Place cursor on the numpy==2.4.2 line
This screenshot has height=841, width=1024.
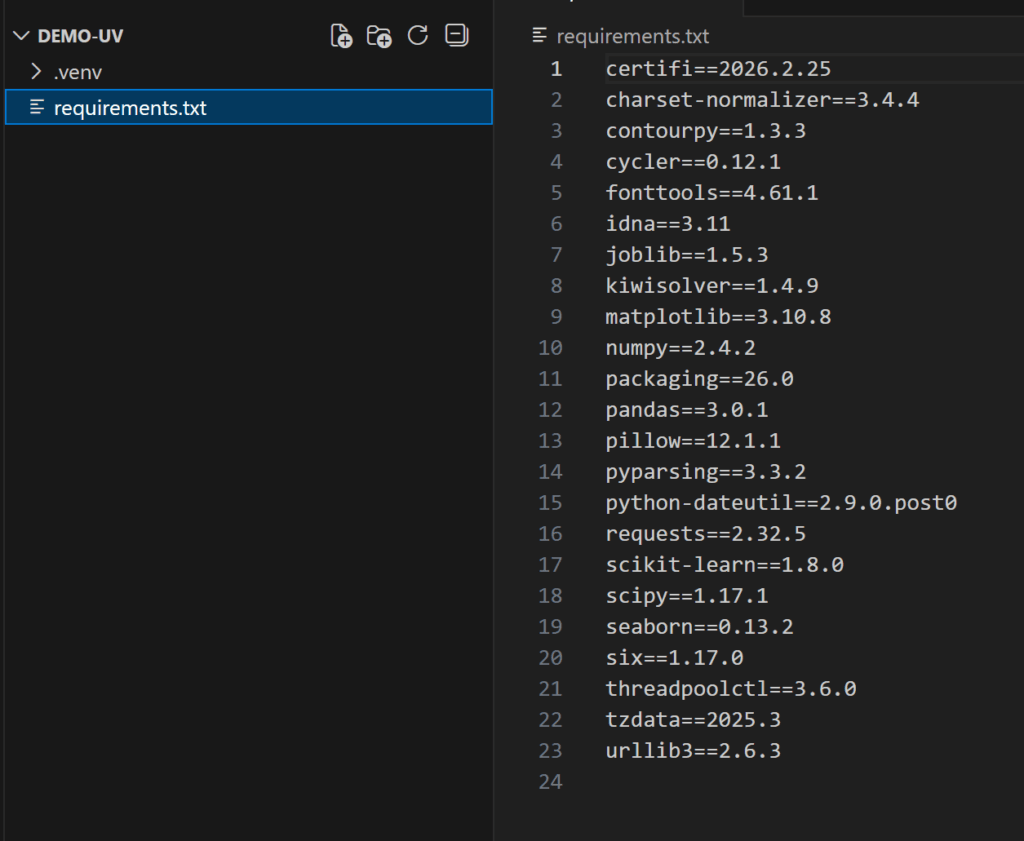[680, 348]
